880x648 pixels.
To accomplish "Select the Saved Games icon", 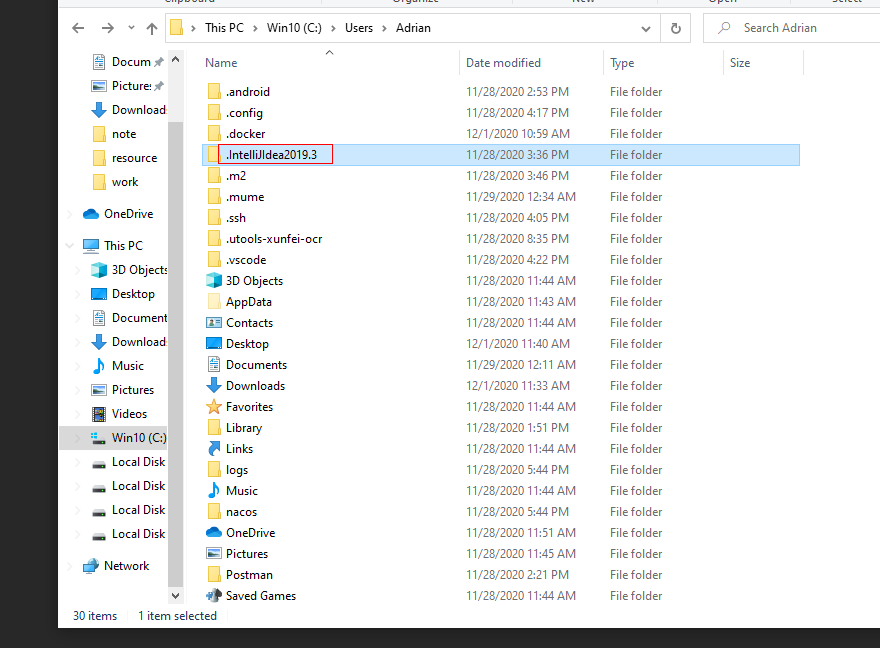I will 214,596.
